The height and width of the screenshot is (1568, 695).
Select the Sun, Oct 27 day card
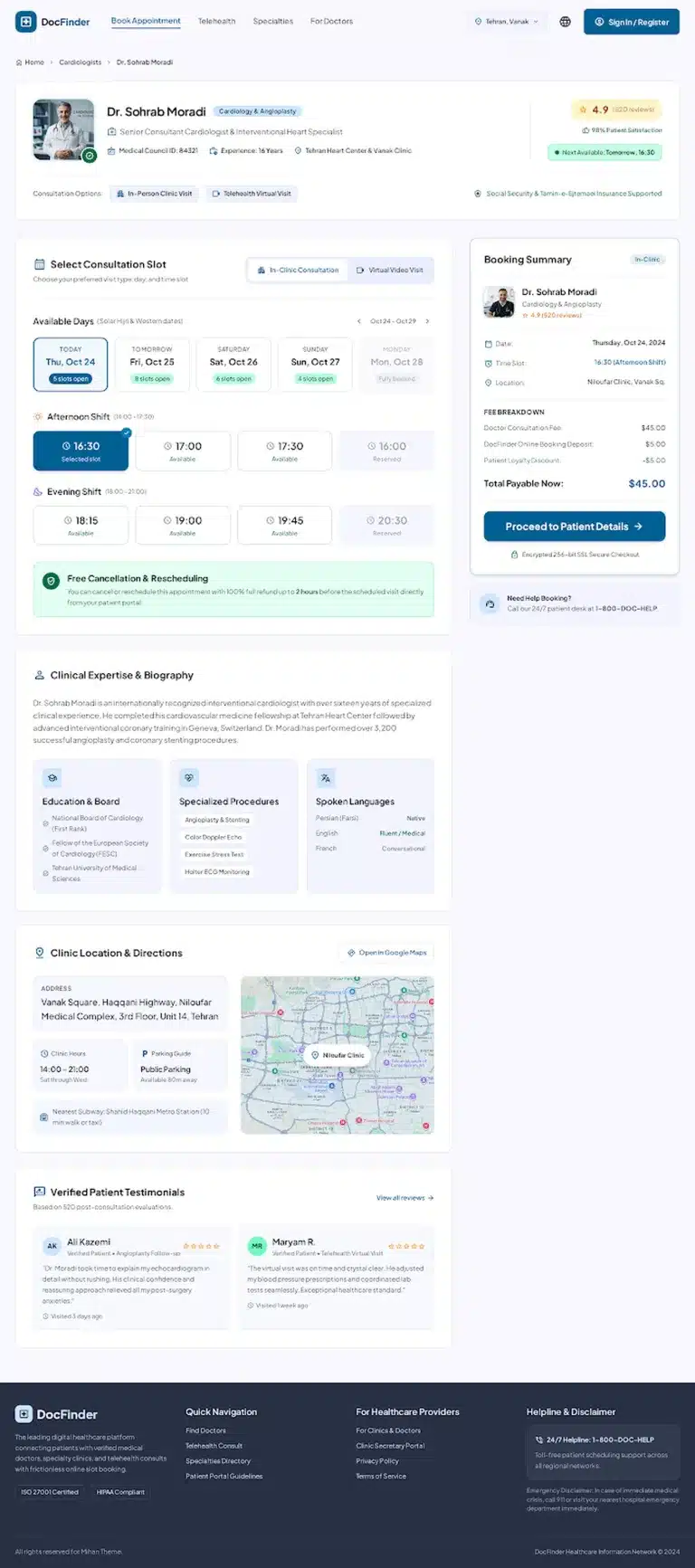coord(316,365)
